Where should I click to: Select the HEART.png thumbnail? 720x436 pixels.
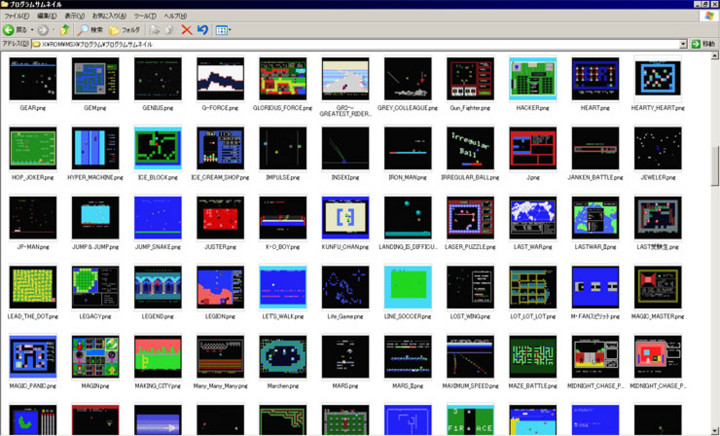(x=595, y=78)
